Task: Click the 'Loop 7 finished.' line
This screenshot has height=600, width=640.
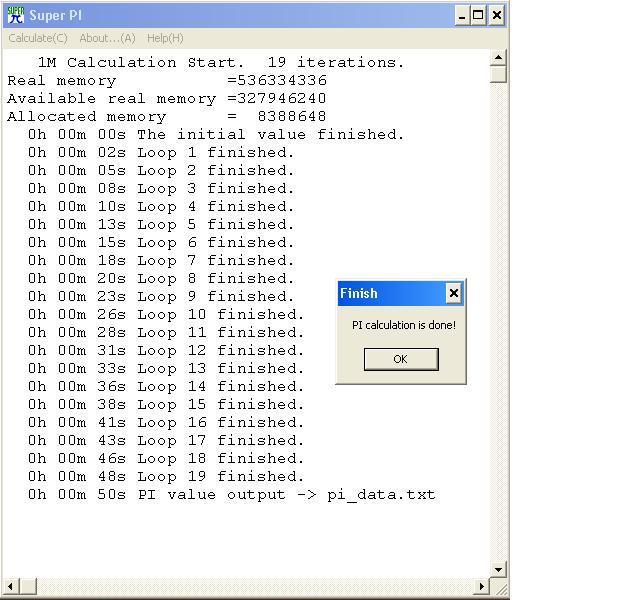Action: pyautogui.click(x=161, y=260)
